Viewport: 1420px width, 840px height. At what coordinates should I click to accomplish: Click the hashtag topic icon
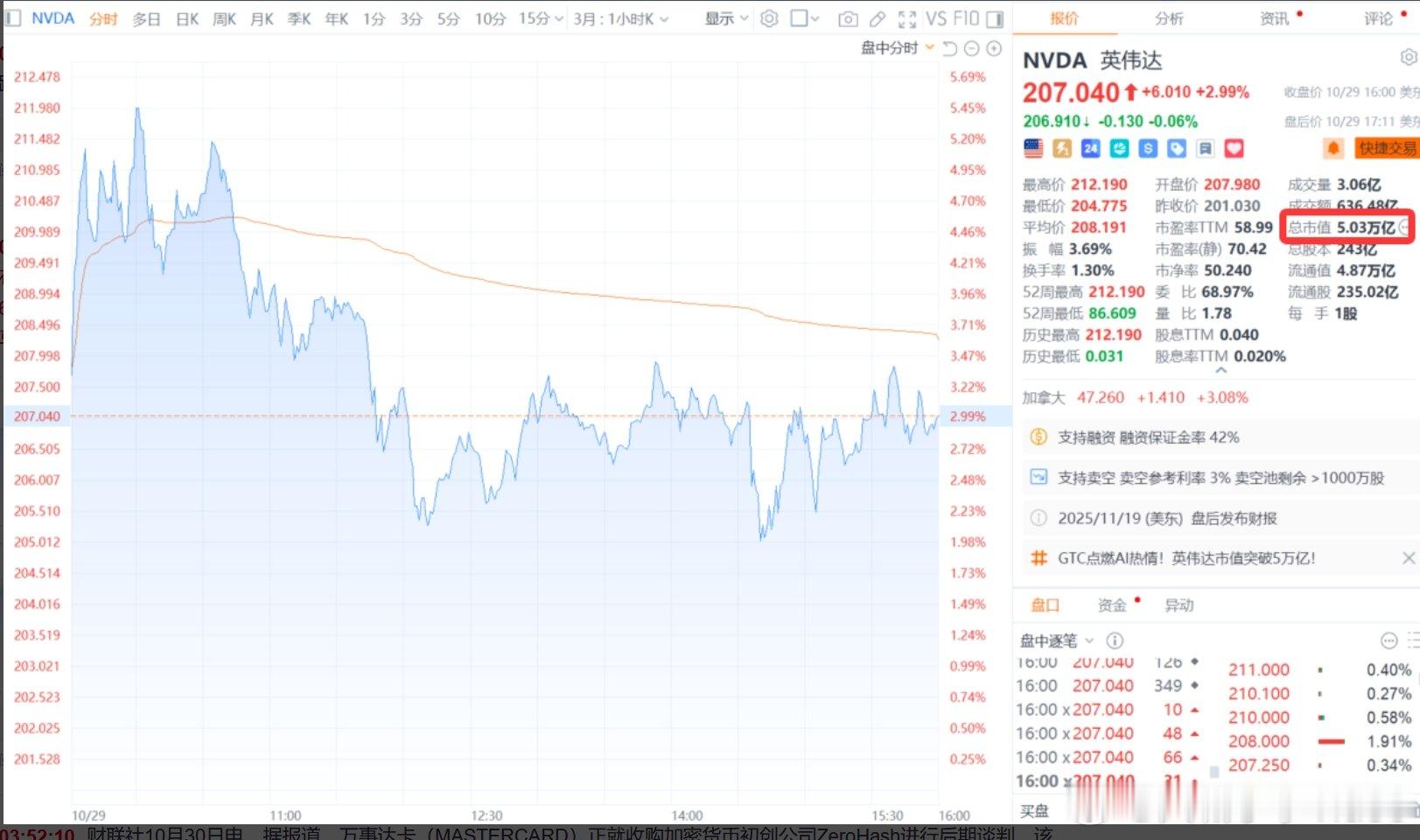pyautogui.click(x=1039, y=558)
